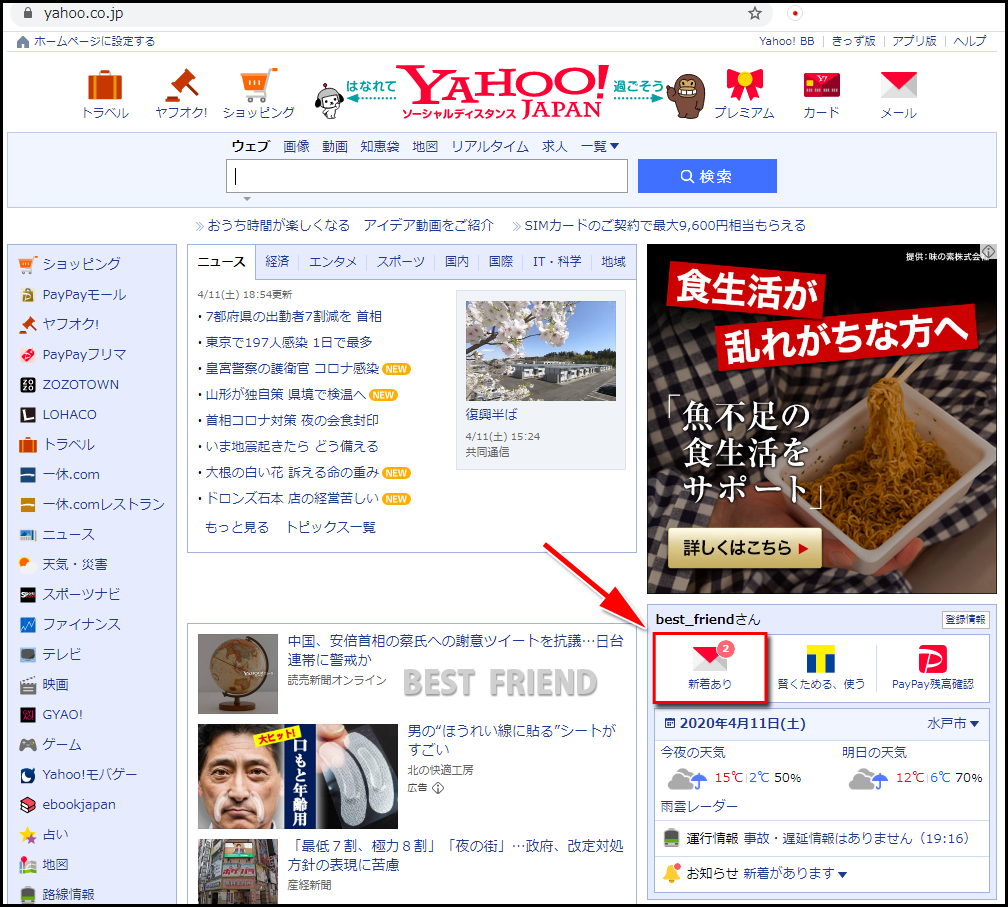Open PayPayフリマ in the sidebar

tap(84, 354)
